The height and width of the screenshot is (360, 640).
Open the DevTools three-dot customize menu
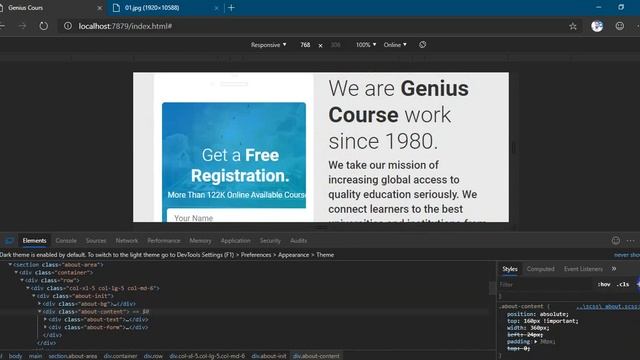pos(631,241)
